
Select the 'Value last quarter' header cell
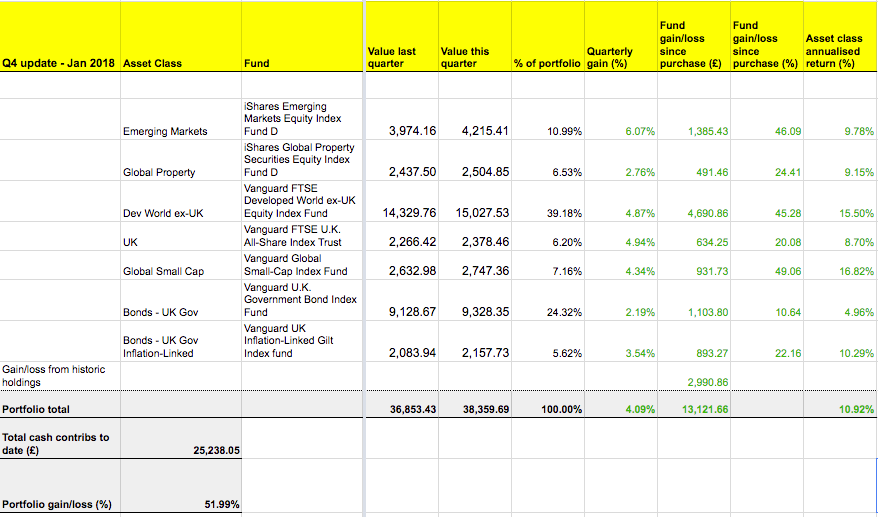[392, 57]
